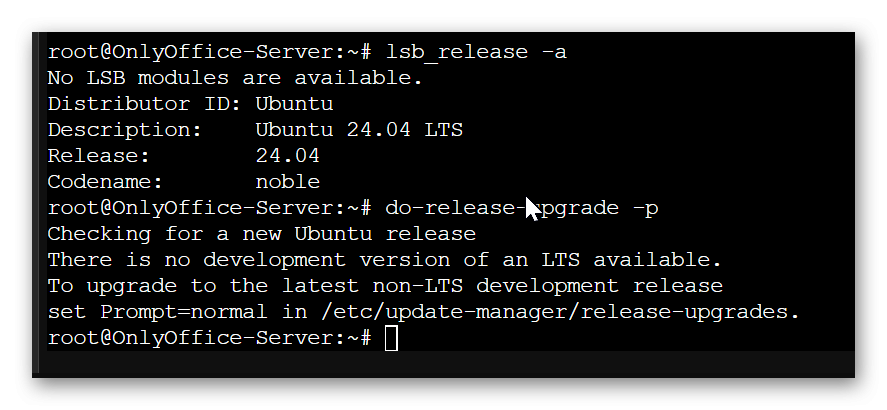Click the last root@OnlyOffice-Server prompt

[209, 338]
